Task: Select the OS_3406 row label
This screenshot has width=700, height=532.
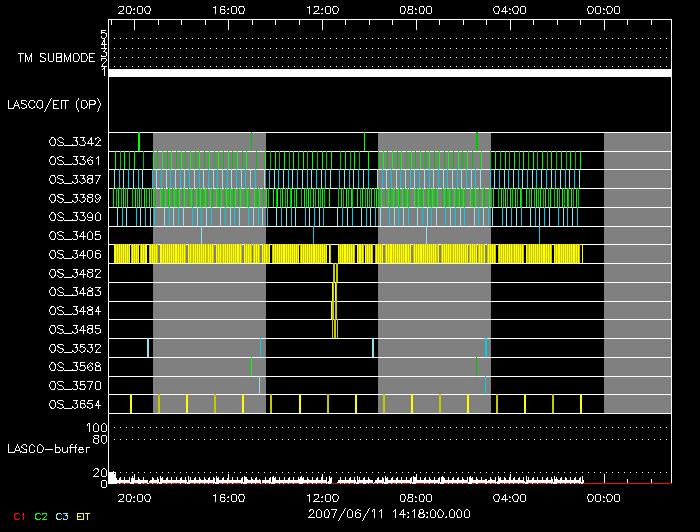Action: coord(75,254)
